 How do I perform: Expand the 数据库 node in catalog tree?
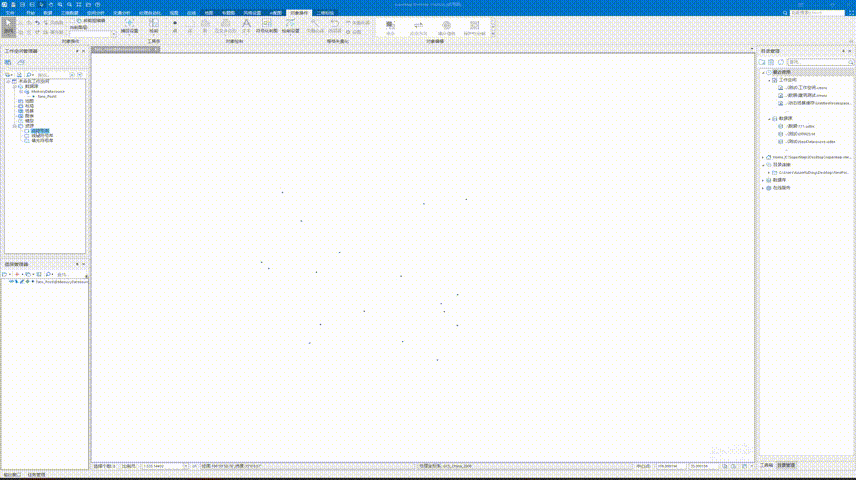pyautogui.click(x=763, y=180)
